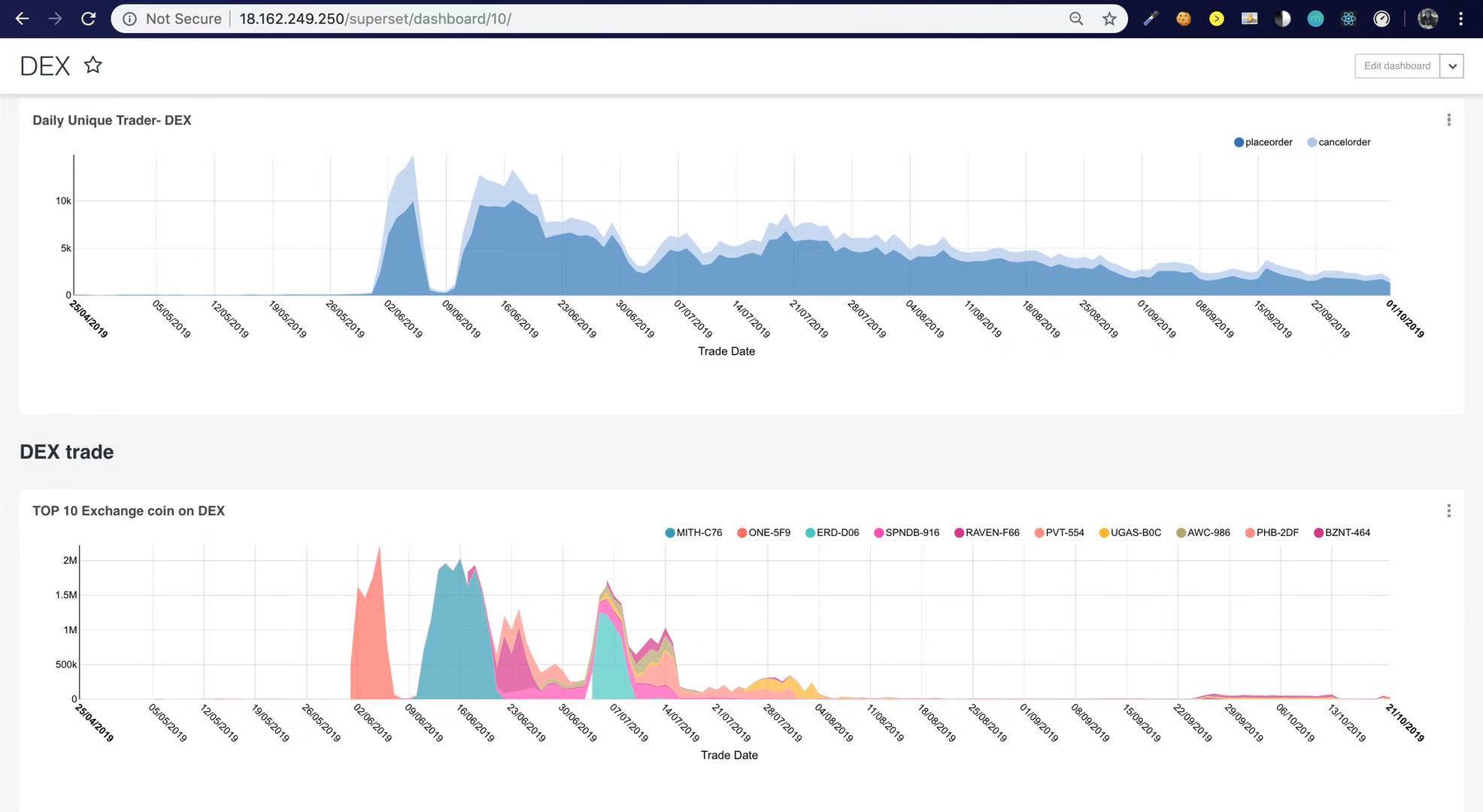Toggle the BZNT-464 legend series

click(1342, 533)
